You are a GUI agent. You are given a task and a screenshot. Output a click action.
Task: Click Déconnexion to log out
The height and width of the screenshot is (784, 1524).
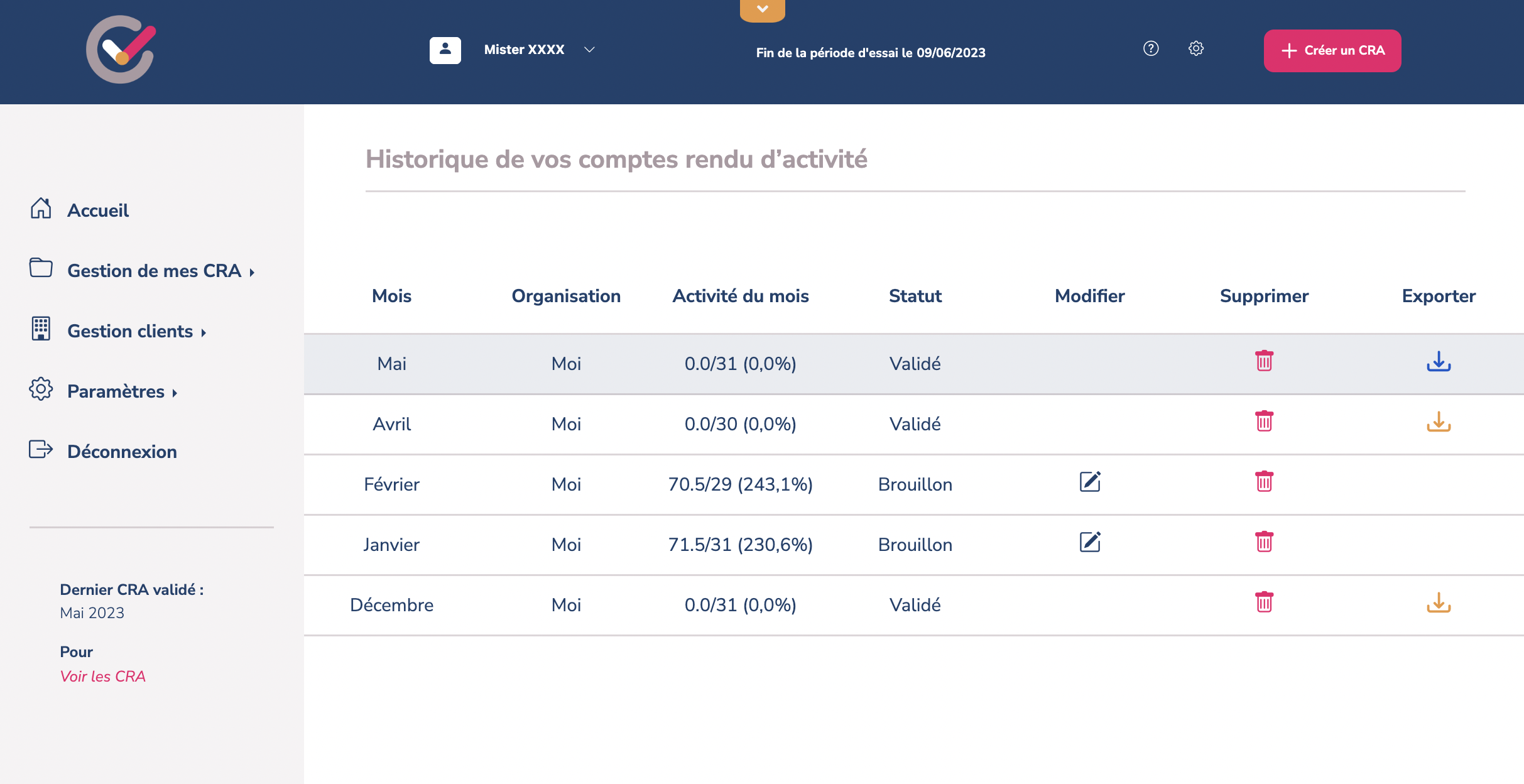(122, 452)
